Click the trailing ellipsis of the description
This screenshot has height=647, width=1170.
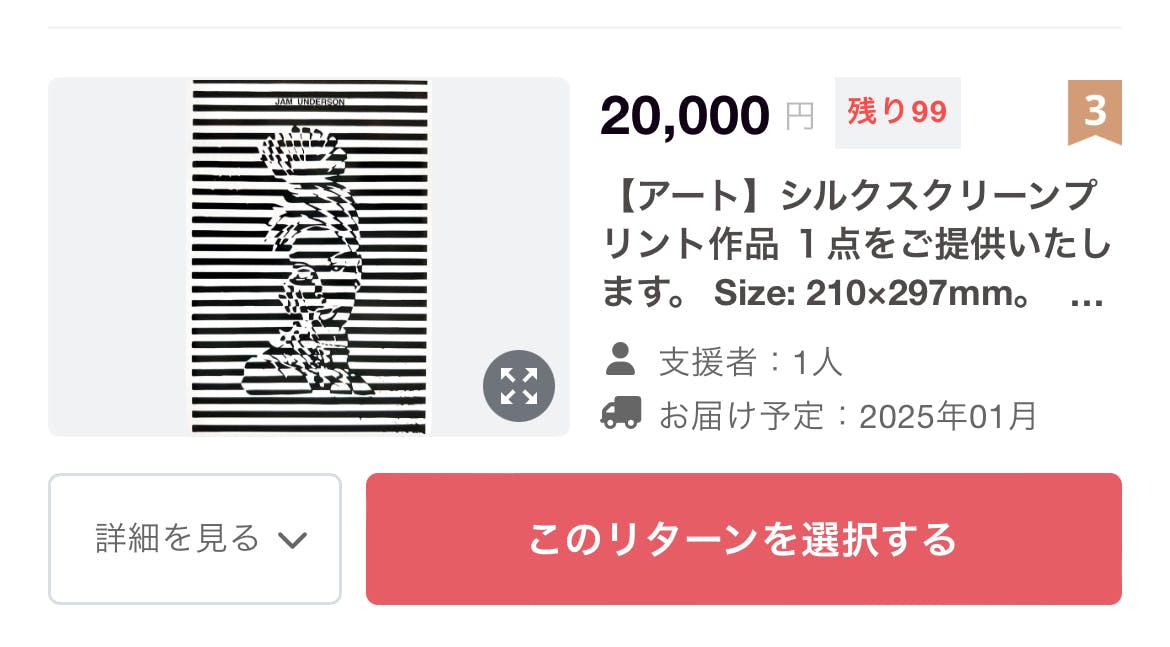[x=1087, y=295]
